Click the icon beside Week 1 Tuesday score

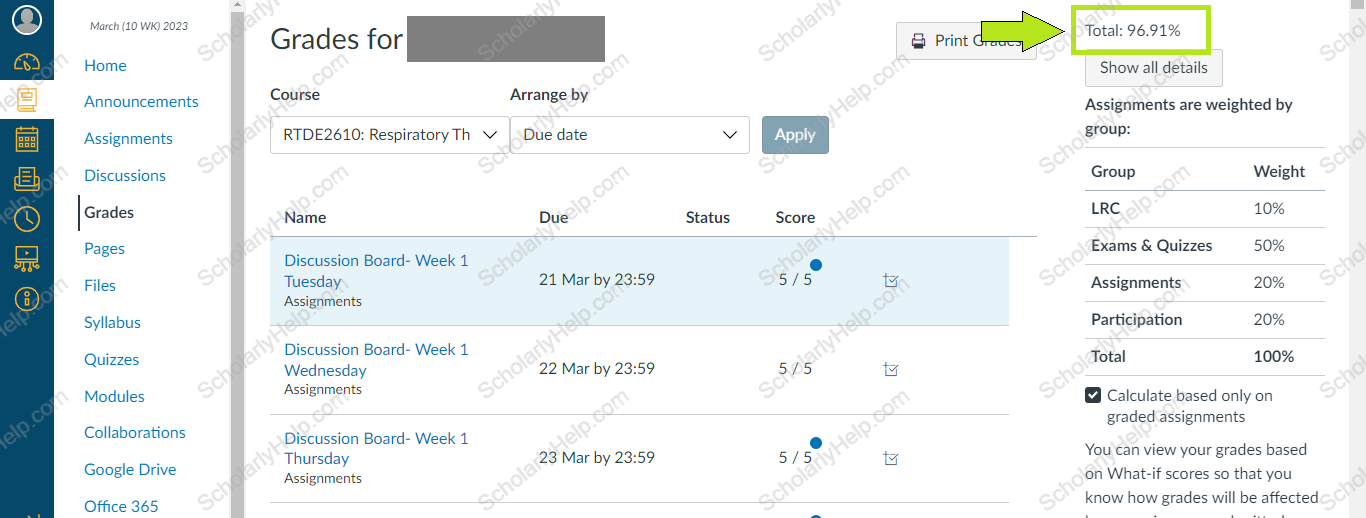[x=891, y=281]
